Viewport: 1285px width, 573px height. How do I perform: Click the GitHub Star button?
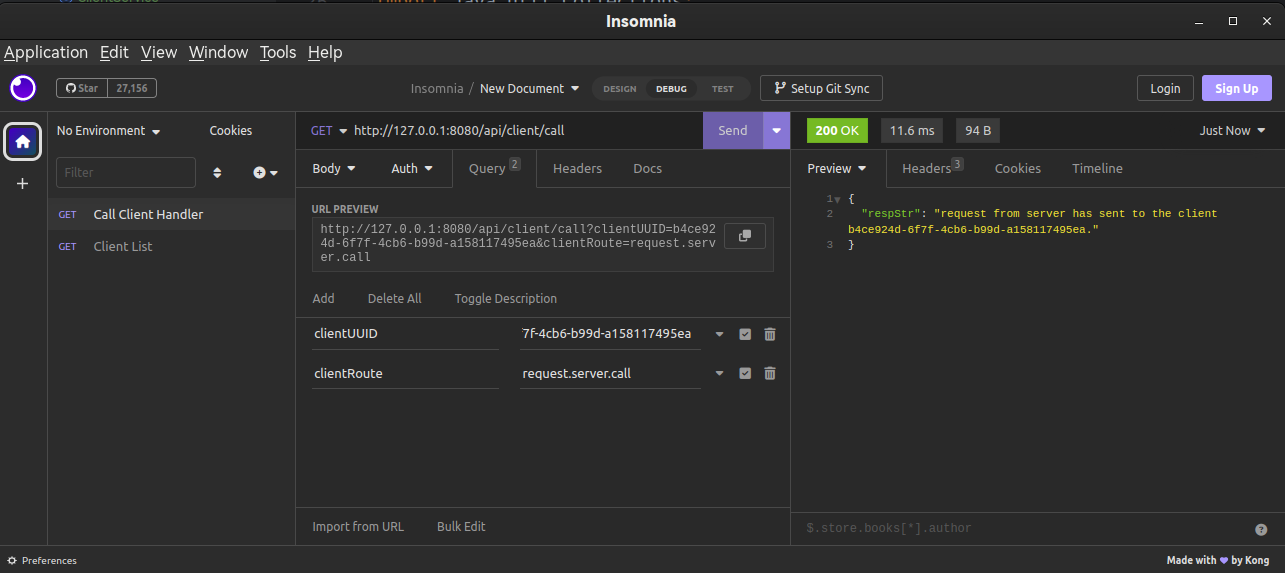tap(82, 88)
